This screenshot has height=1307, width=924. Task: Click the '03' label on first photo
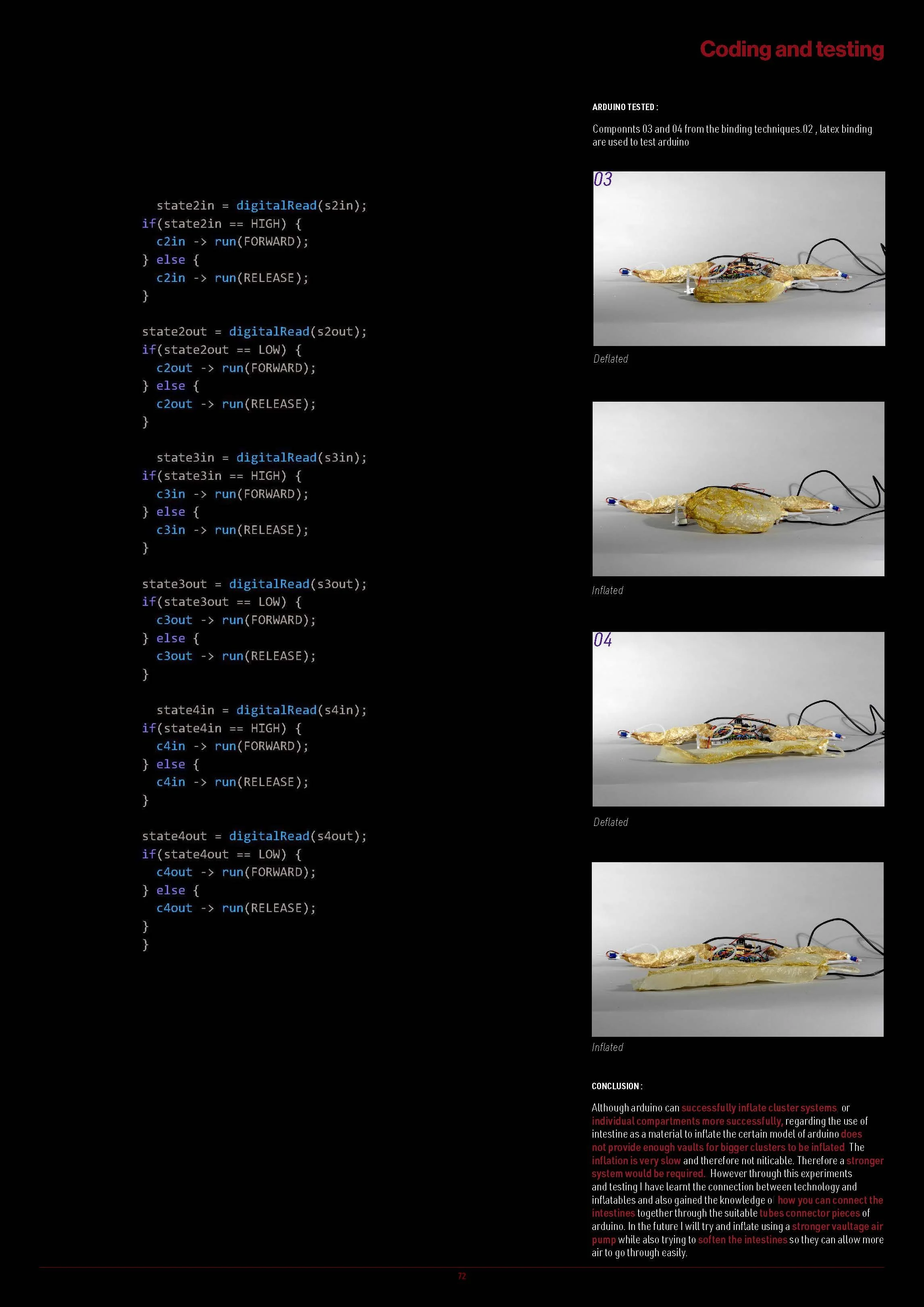click(603, 179)
